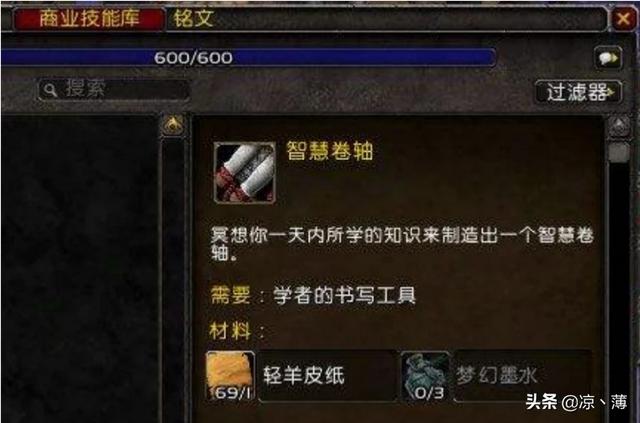Viewport: 640px width, 423px height.
Task: Click the 轻羊皮纸 reagent label
Action: tap(304, 375)
